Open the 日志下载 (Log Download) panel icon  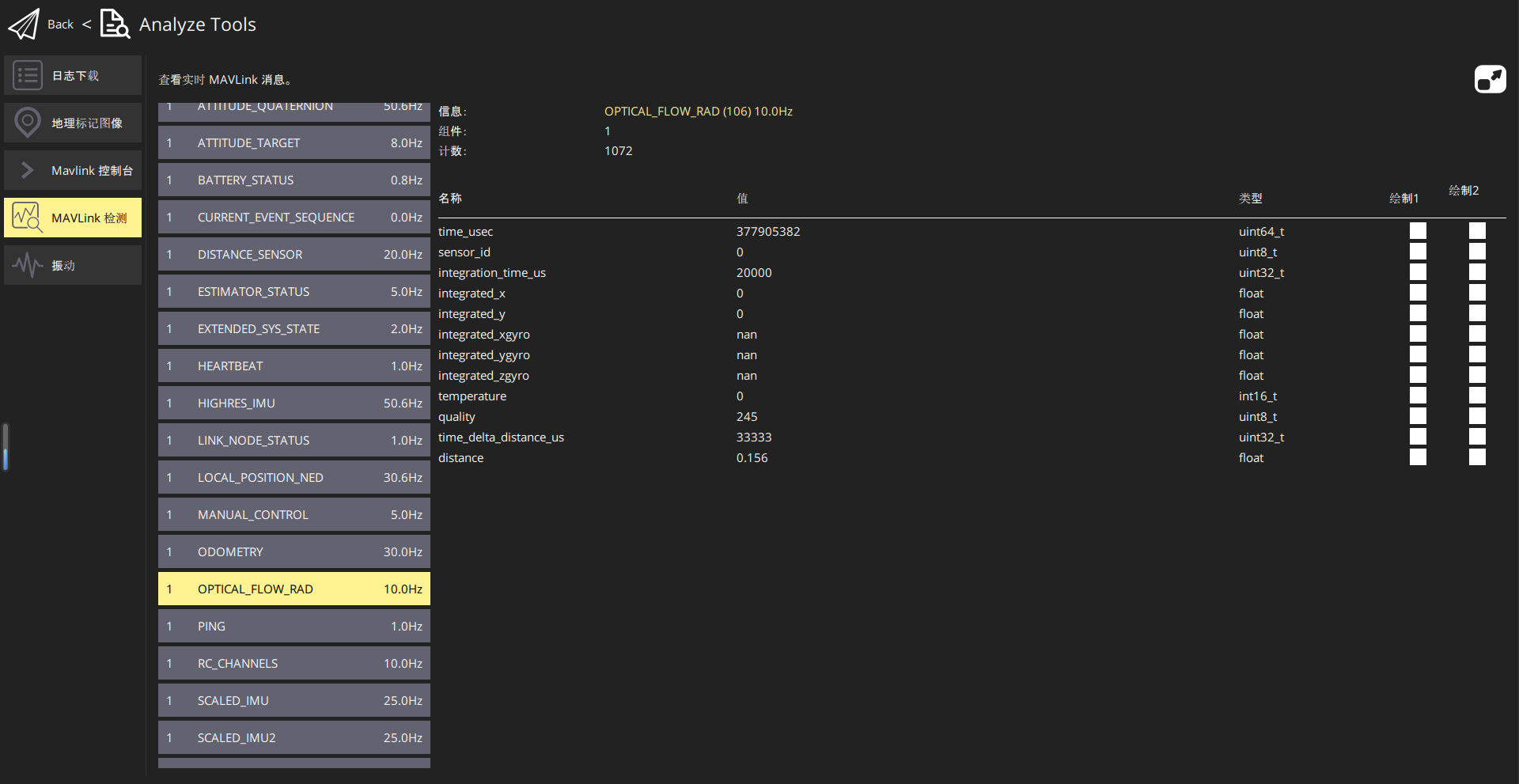pos(28,75)
